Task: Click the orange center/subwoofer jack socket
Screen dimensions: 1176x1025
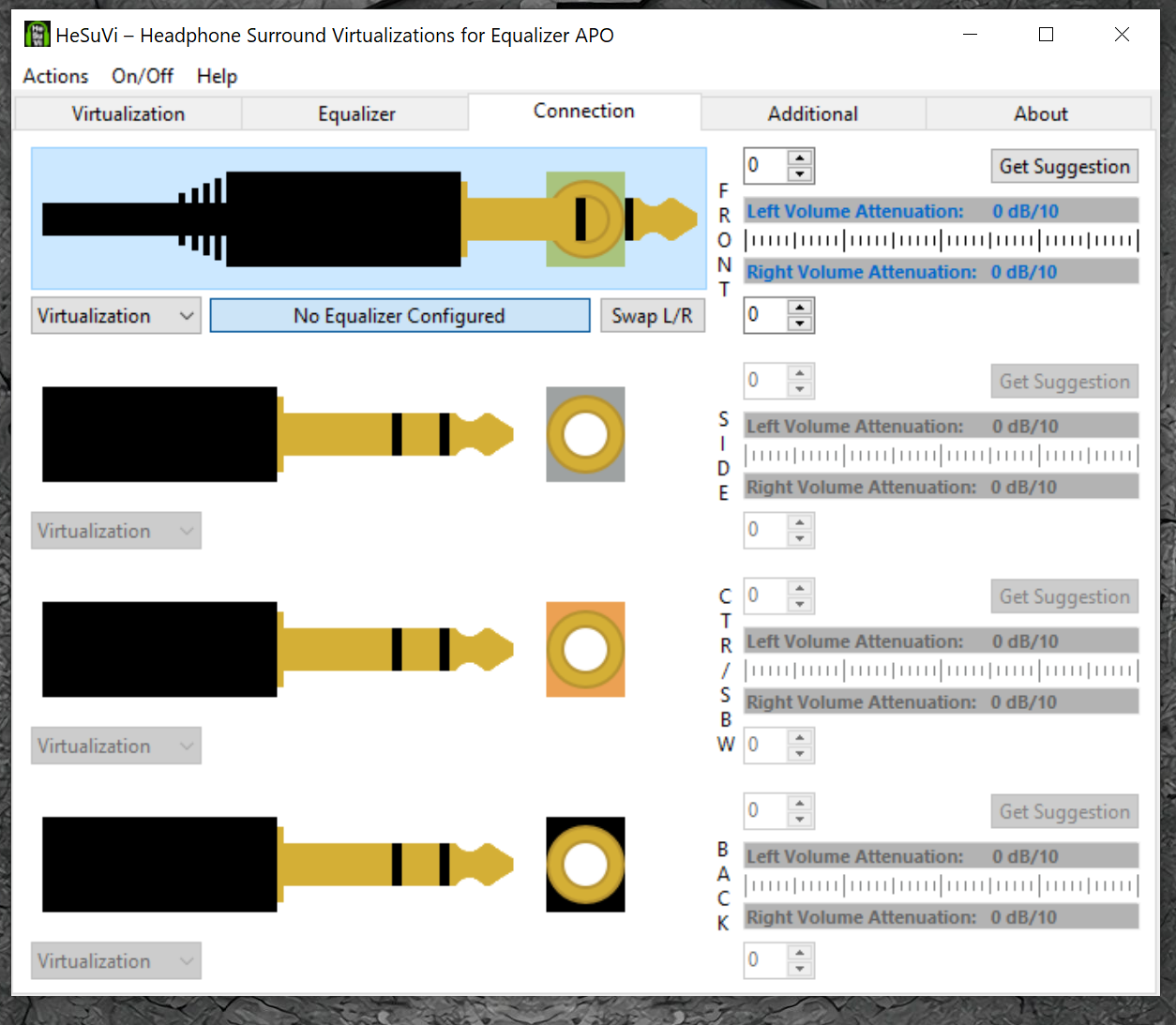Action: [x=586, y=650]
